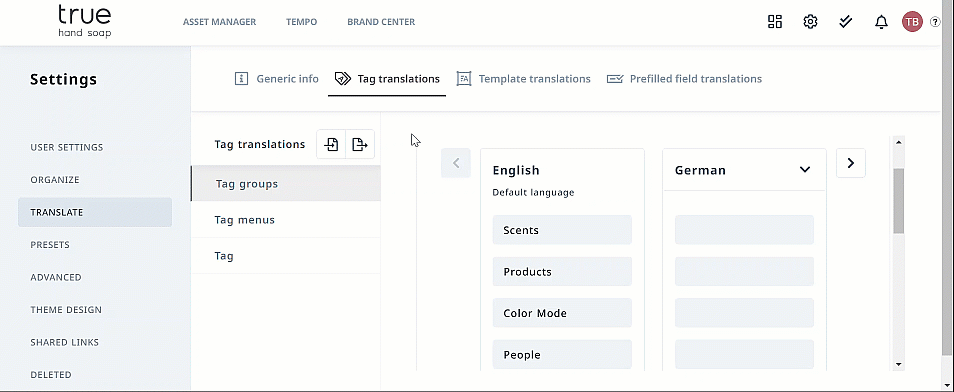The height and width of the screenshot is (392, 954).
Task: Select the Tag list item
Action: [286, 256]
